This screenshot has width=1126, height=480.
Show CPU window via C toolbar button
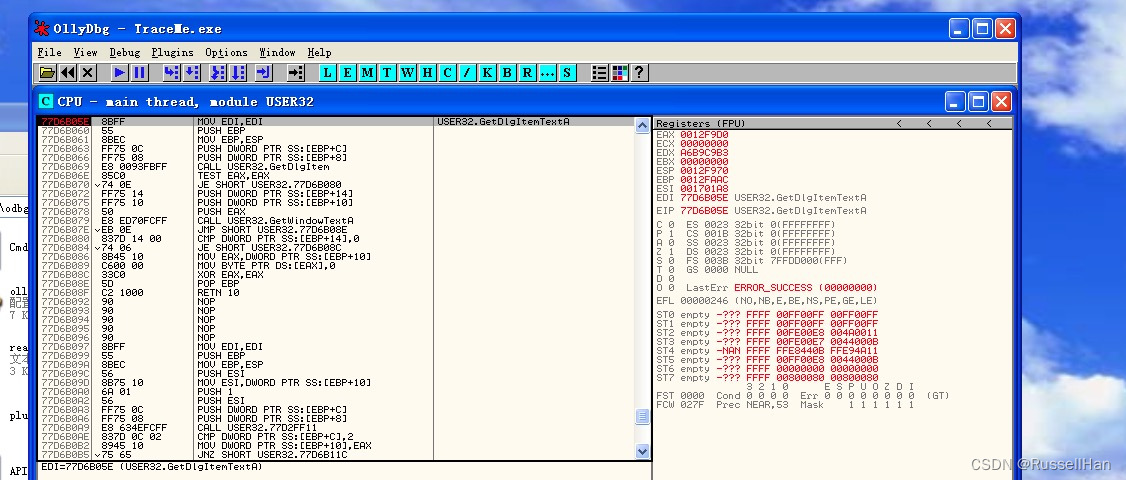coord(447,73)
